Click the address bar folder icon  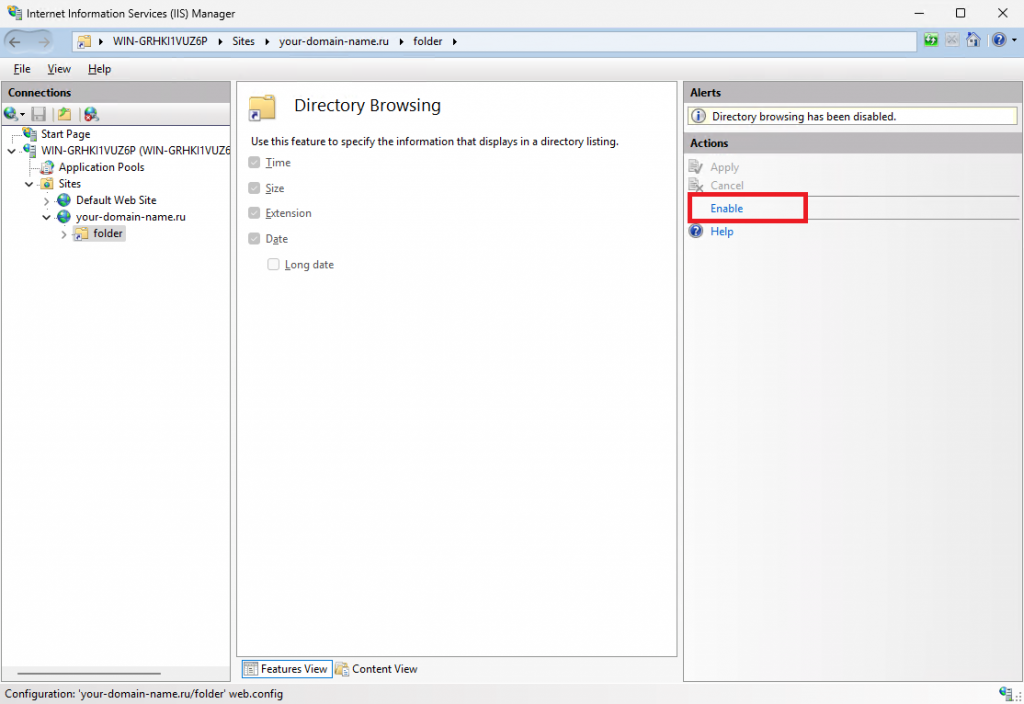[84, 41]
